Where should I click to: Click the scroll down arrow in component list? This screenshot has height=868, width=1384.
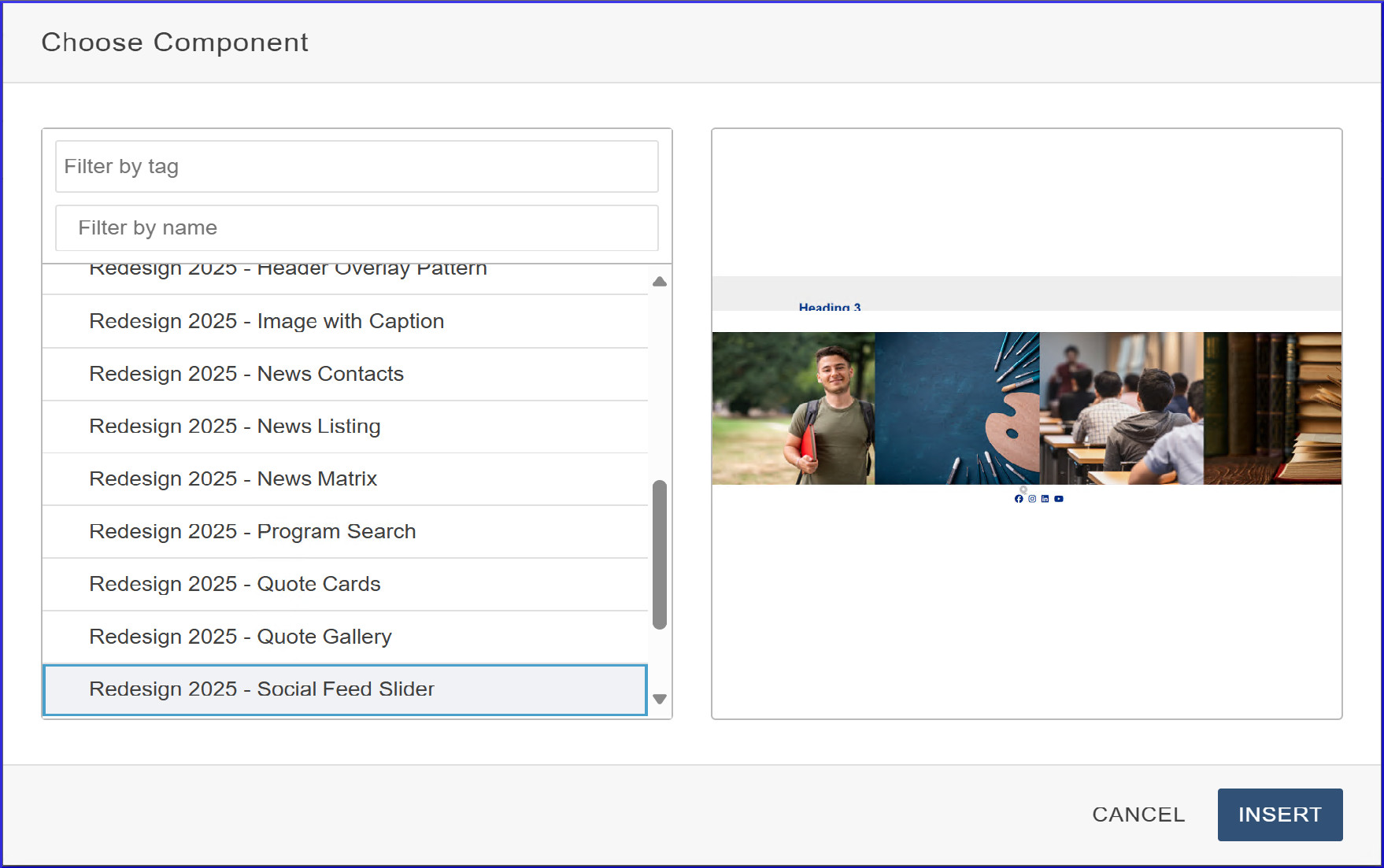660,699
